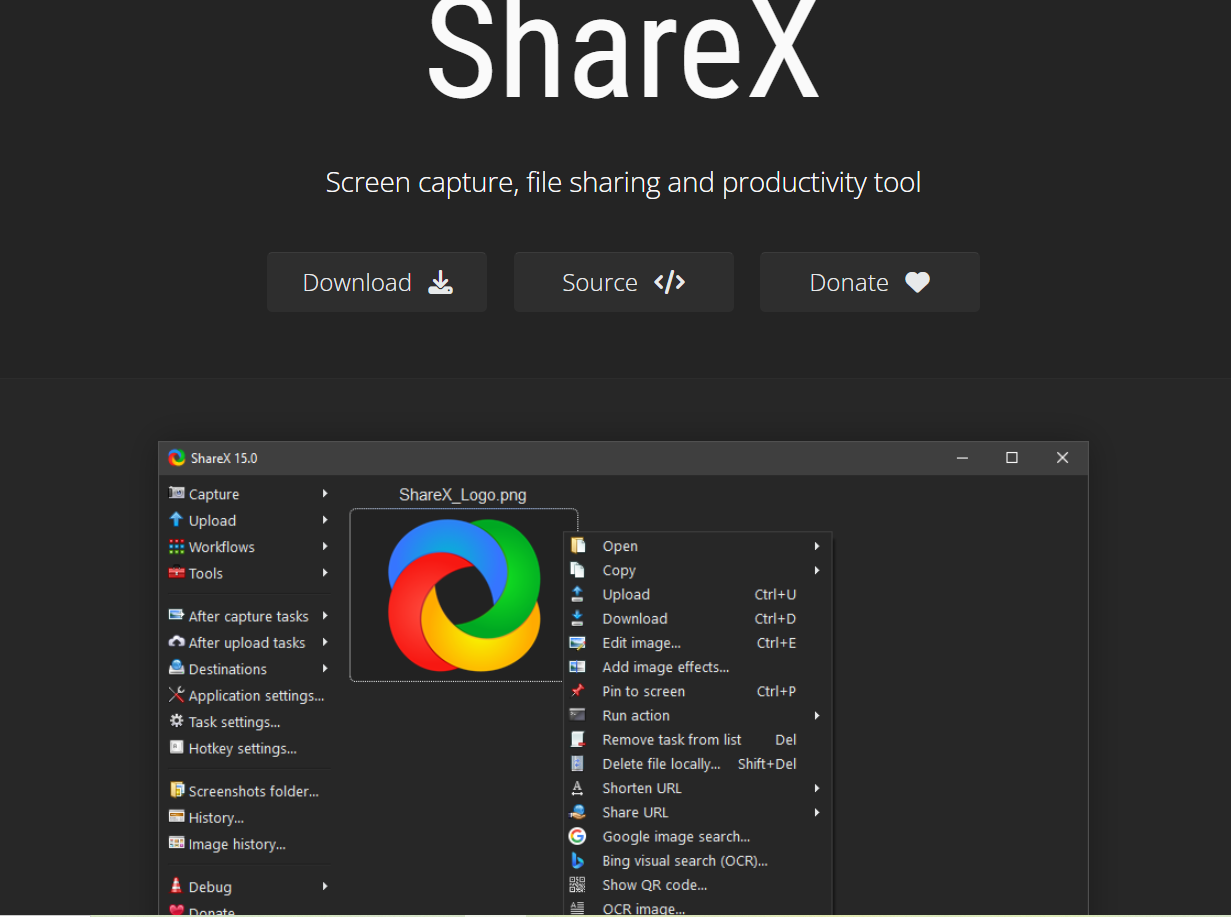The image size is (1231, 917).
Task: Click the Hotkey settings icon
Action: point(177,747)
